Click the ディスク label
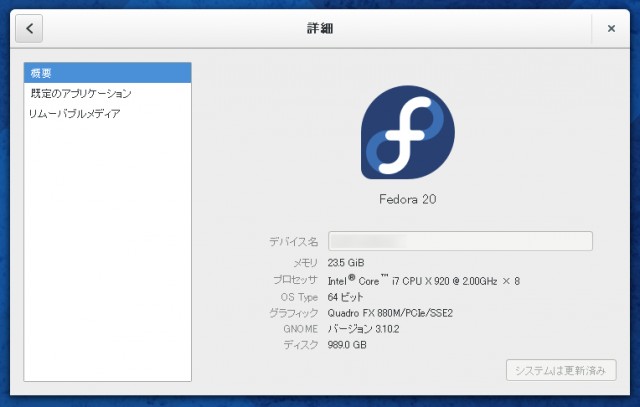Image resolution: width=640 pixels, height=407 pixels. pos(301,345)
